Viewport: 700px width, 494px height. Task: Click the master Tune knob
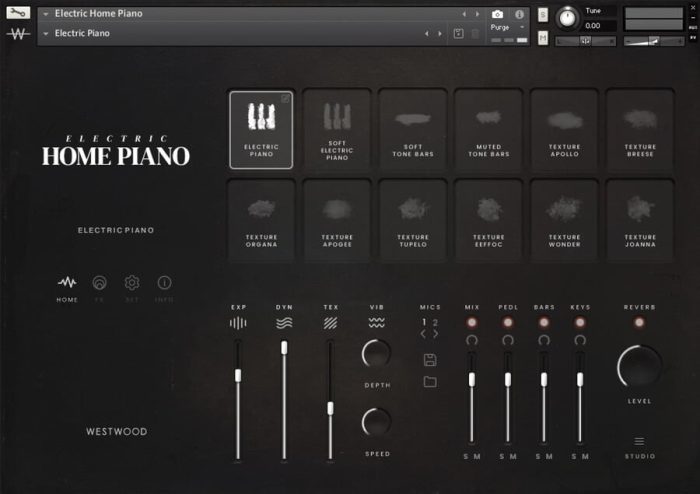pyautogui.click(x=568, y=18)
